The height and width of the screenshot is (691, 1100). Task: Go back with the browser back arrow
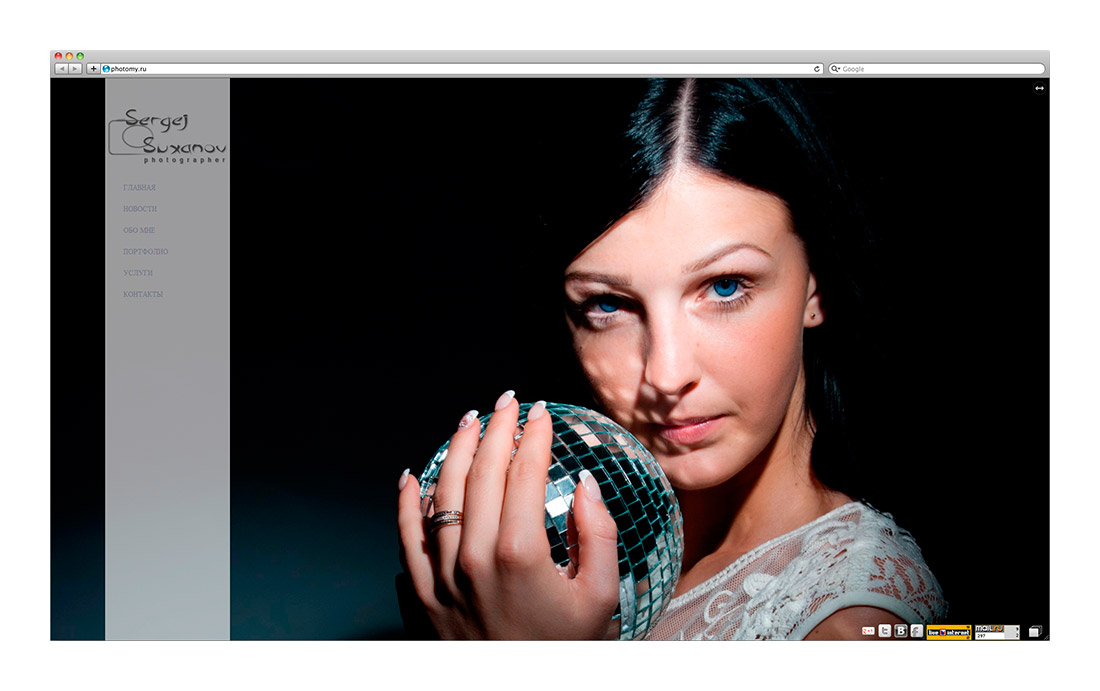(62, 69)
